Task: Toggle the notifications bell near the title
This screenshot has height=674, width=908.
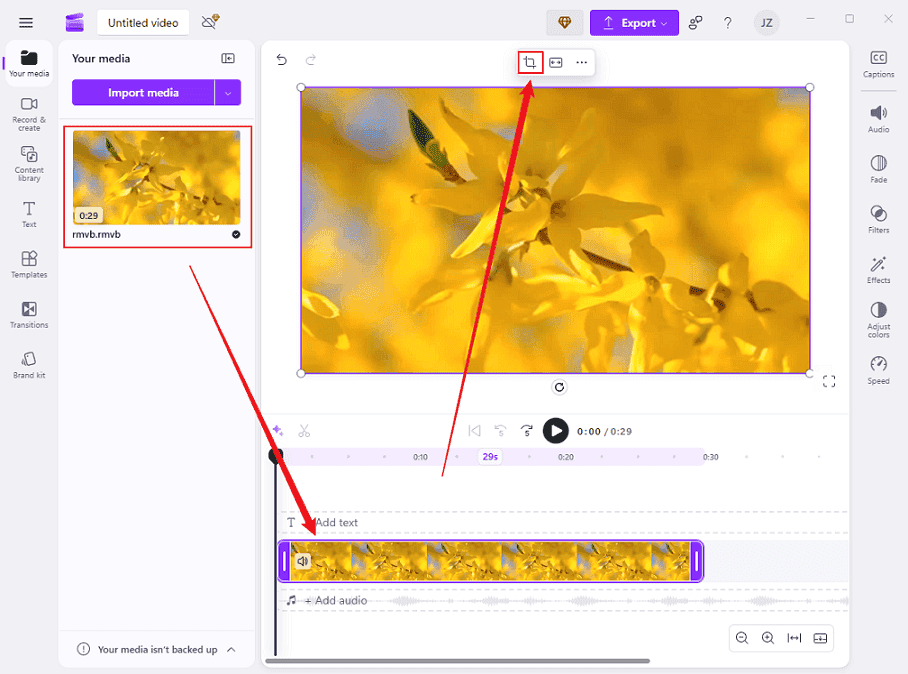Action: tap(207, 20)
